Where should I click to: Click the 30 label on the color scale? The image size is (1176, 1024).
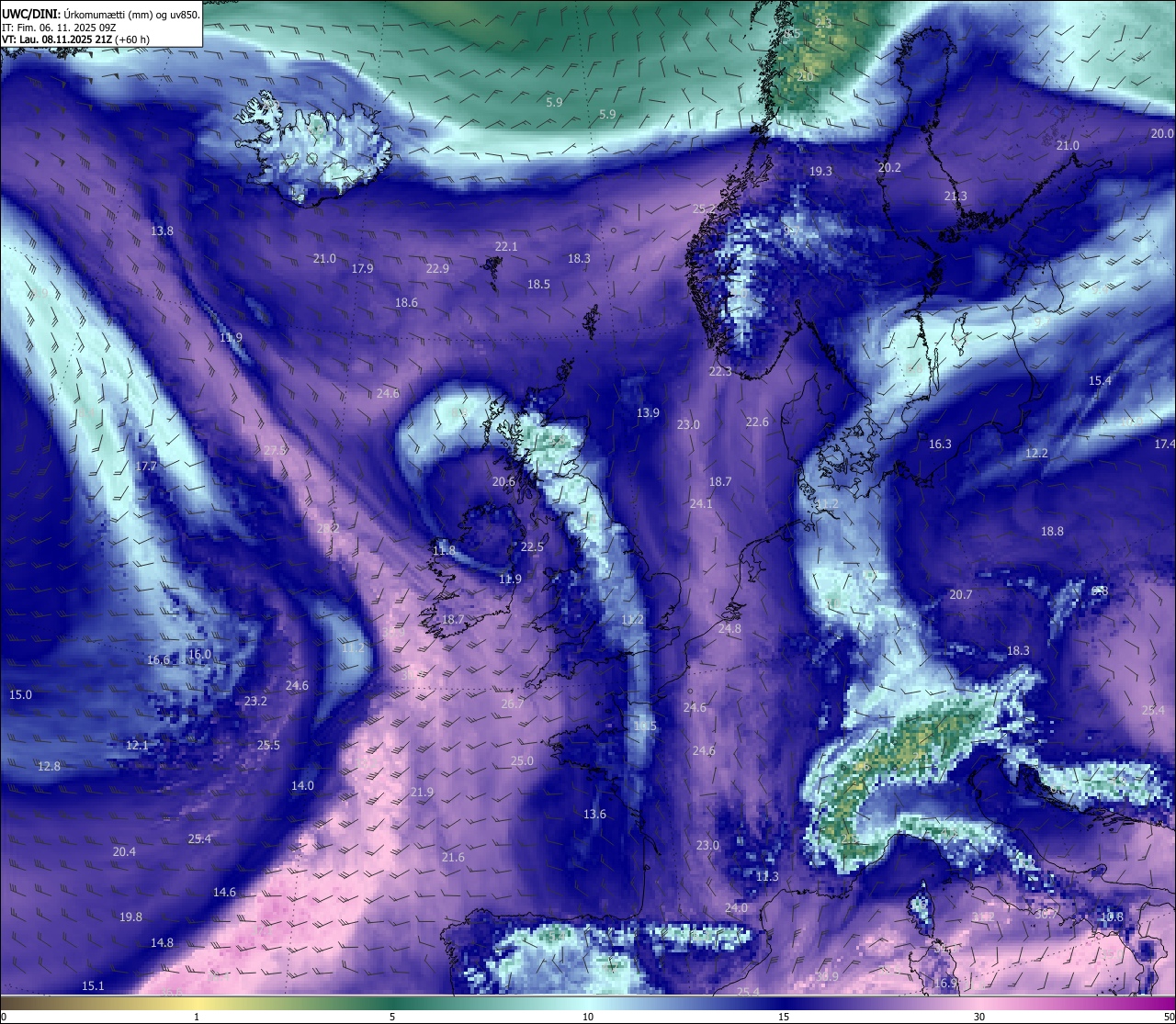pos(979,1017)
